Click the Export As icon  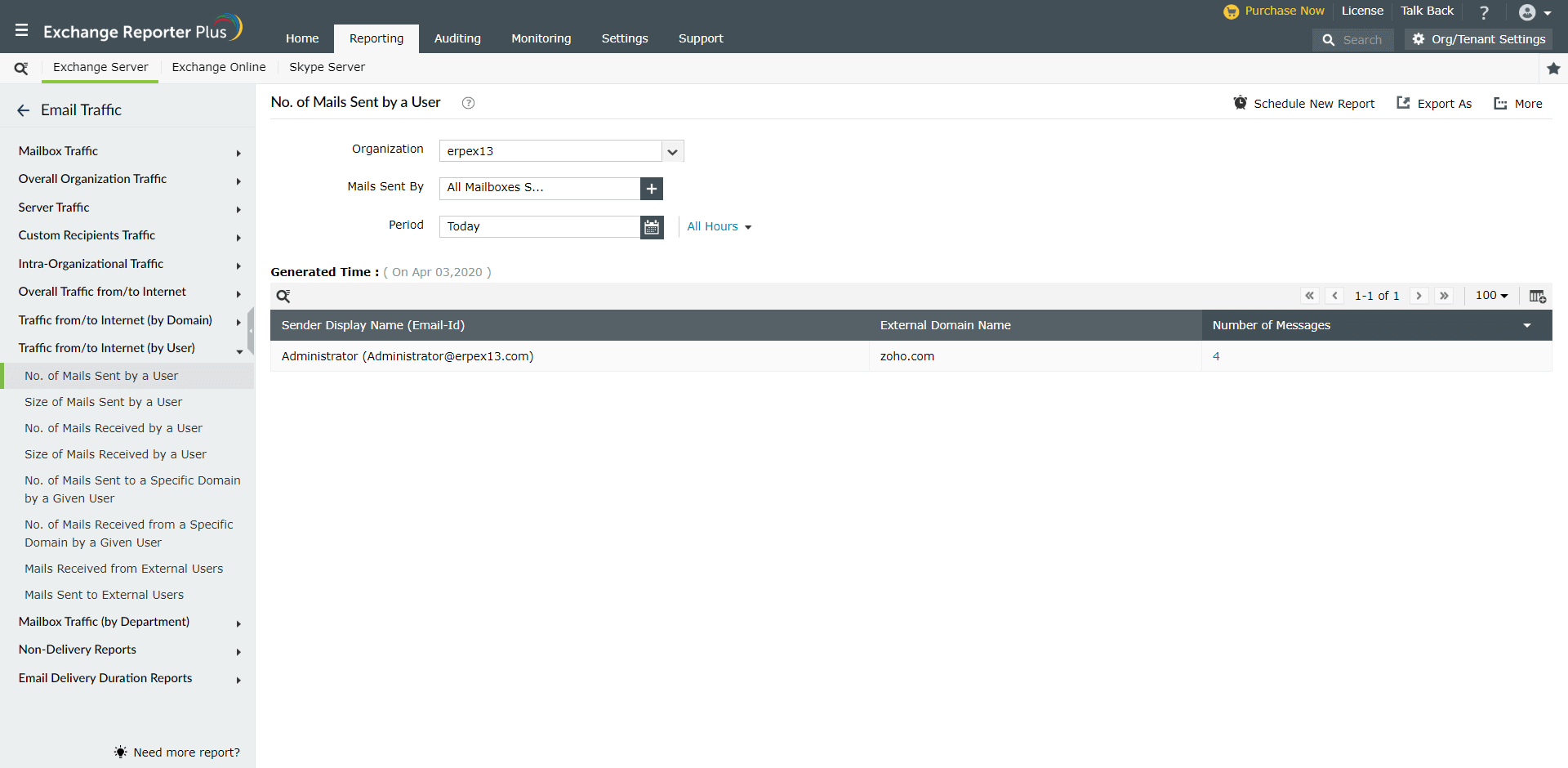pyautogui.click(x=1403, y=103)
